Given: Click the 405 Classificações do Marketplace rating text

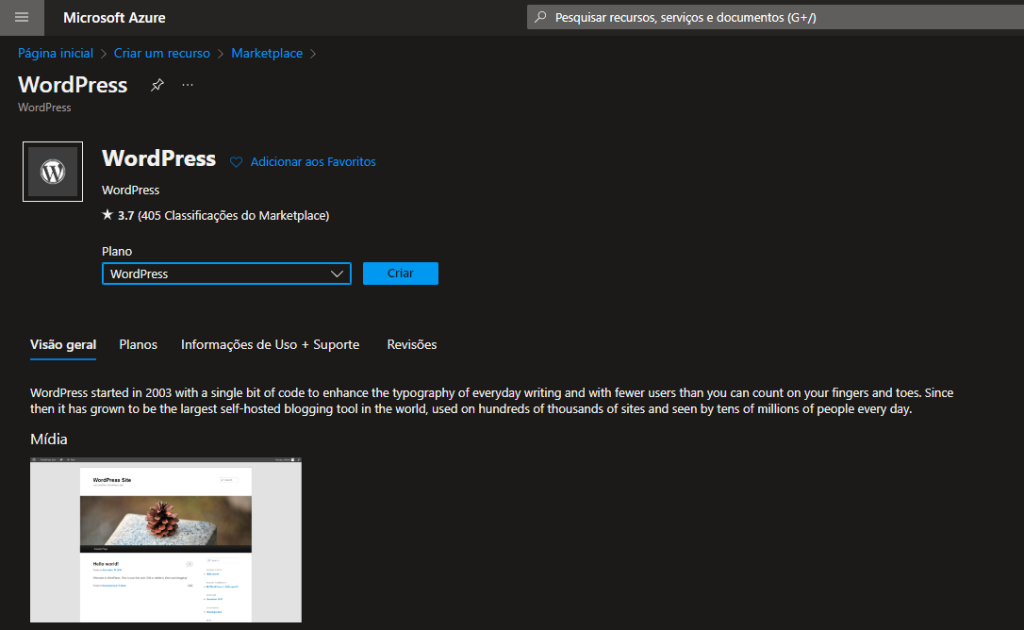Looking at the screenshot, I should point(233,215).
